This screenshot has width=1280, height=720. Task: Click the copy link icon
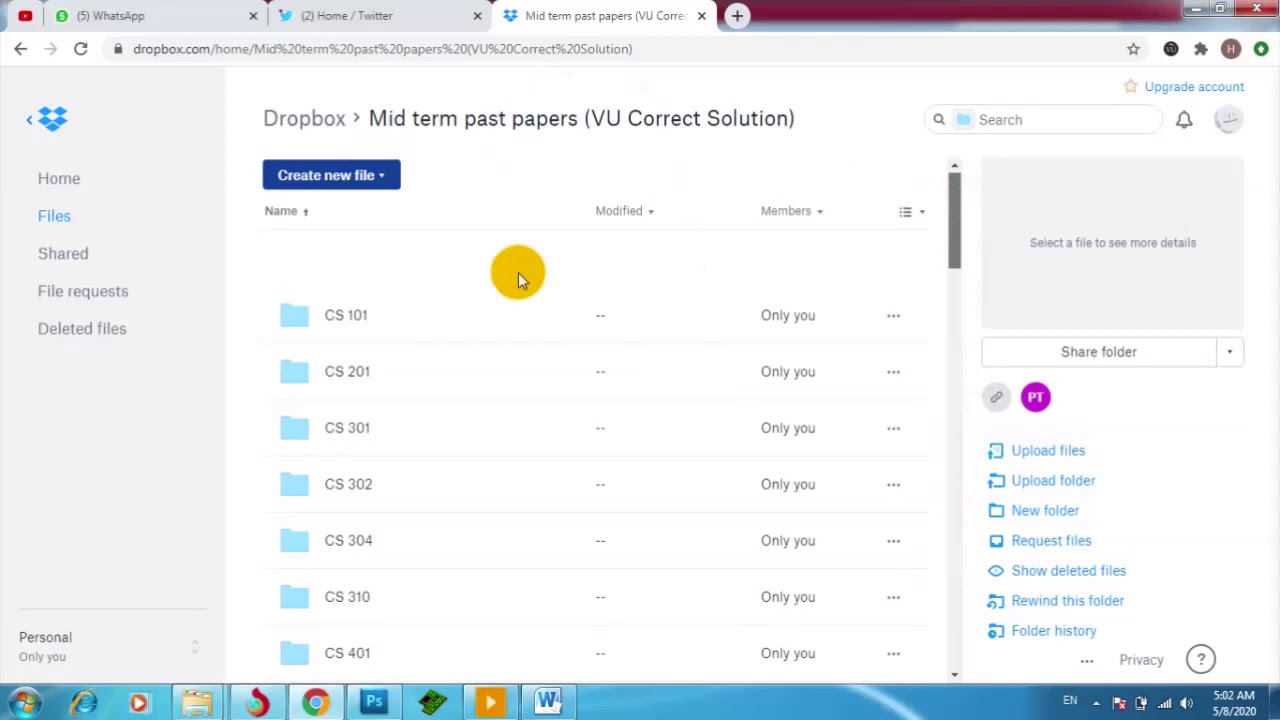click(x=996, y=397)
